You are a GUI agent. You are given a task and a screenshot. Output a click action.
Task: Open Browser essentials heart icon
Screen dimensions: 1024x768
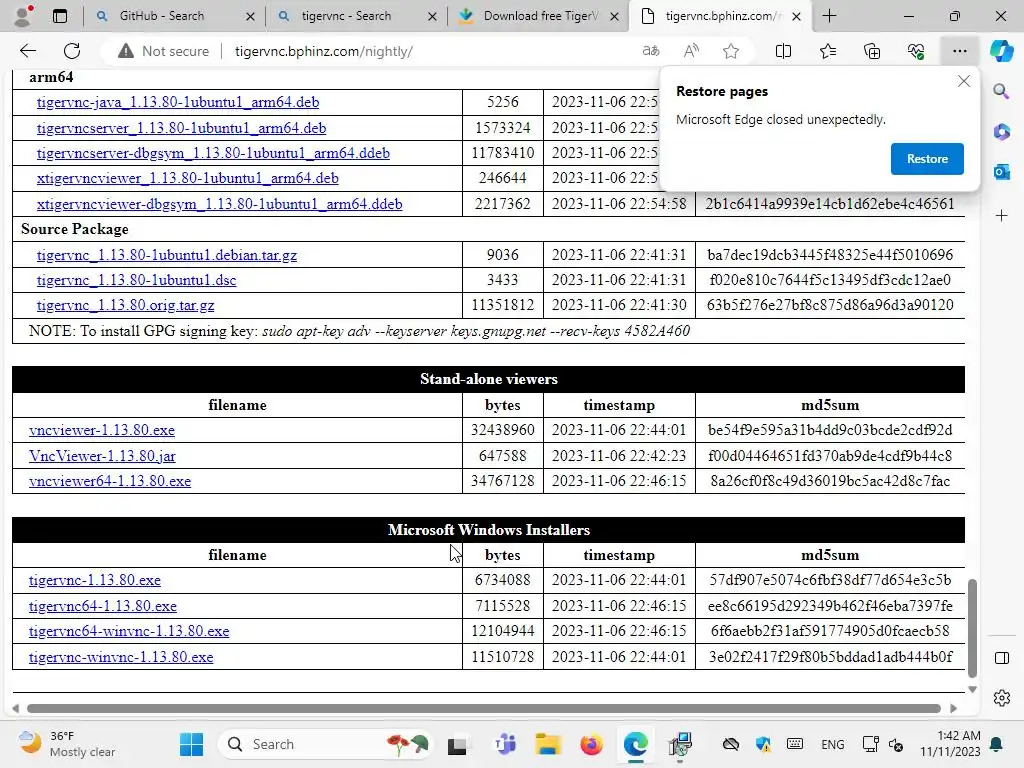click(x=916, y=51)
